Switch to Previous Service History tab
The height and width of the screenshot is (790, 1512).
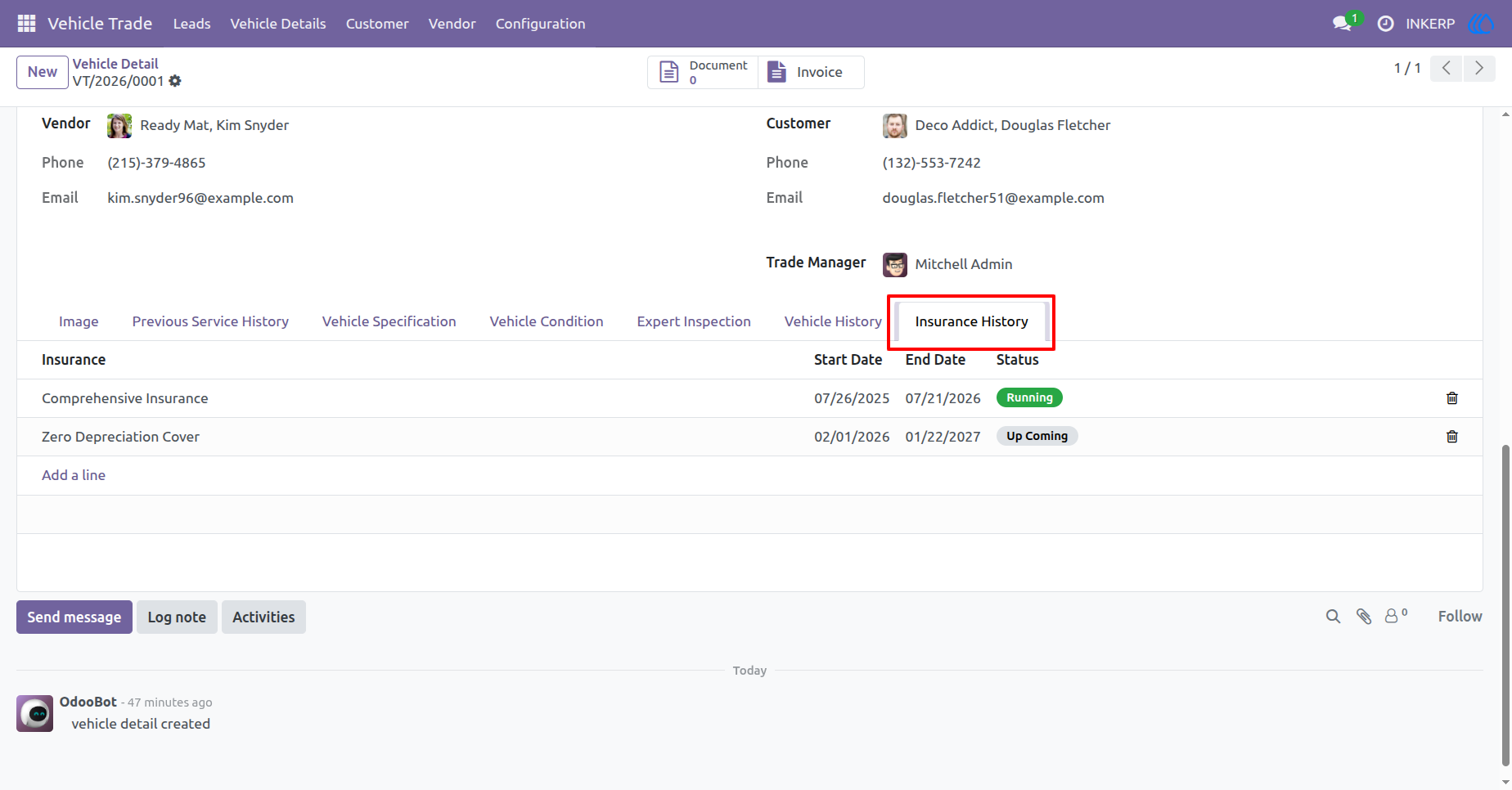(x=210, y=321)
